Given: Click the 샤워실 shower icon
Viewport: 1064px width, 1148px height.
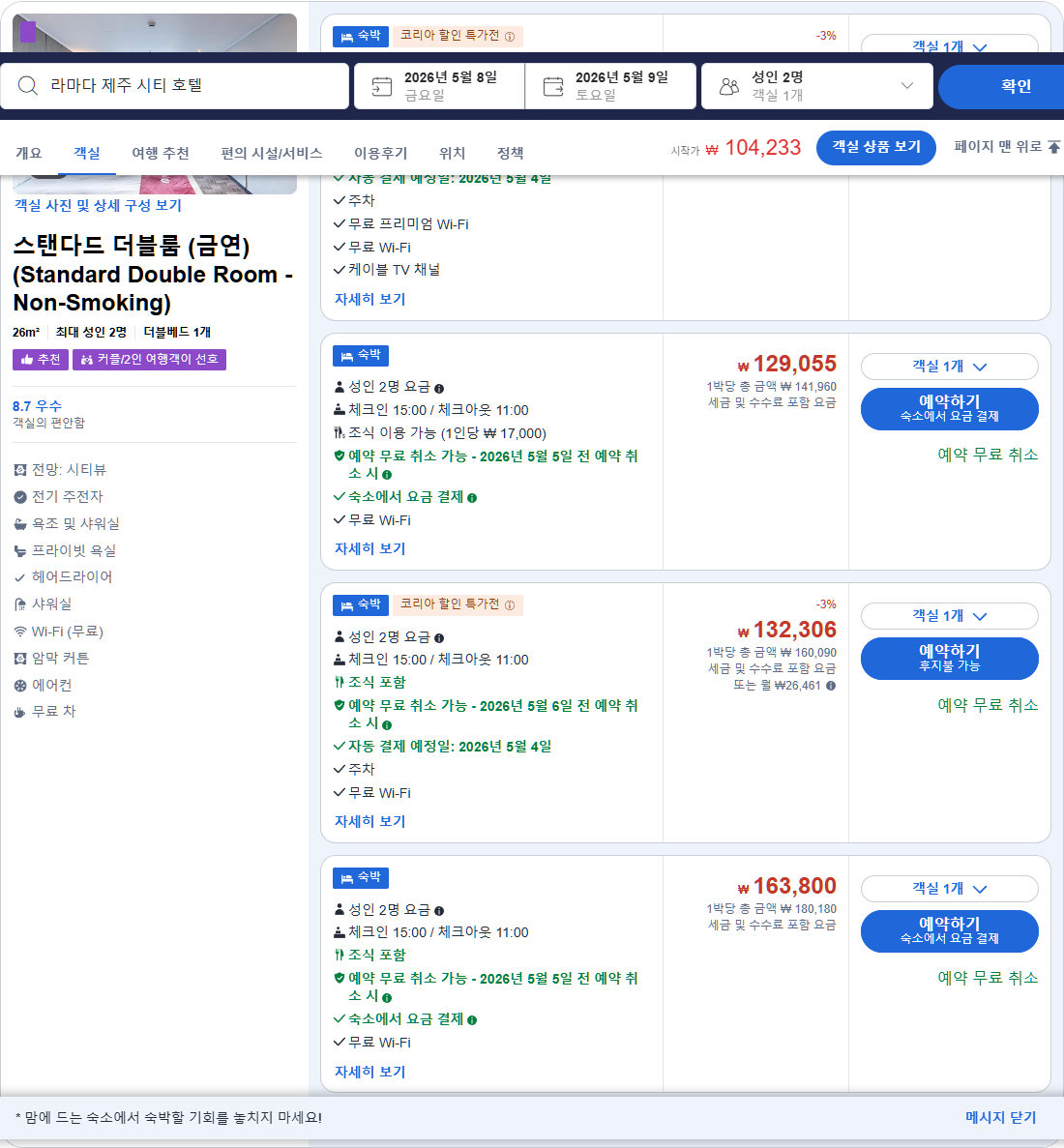Looking at the screenshot, I should pyautogui.click(x=20, y=604).
